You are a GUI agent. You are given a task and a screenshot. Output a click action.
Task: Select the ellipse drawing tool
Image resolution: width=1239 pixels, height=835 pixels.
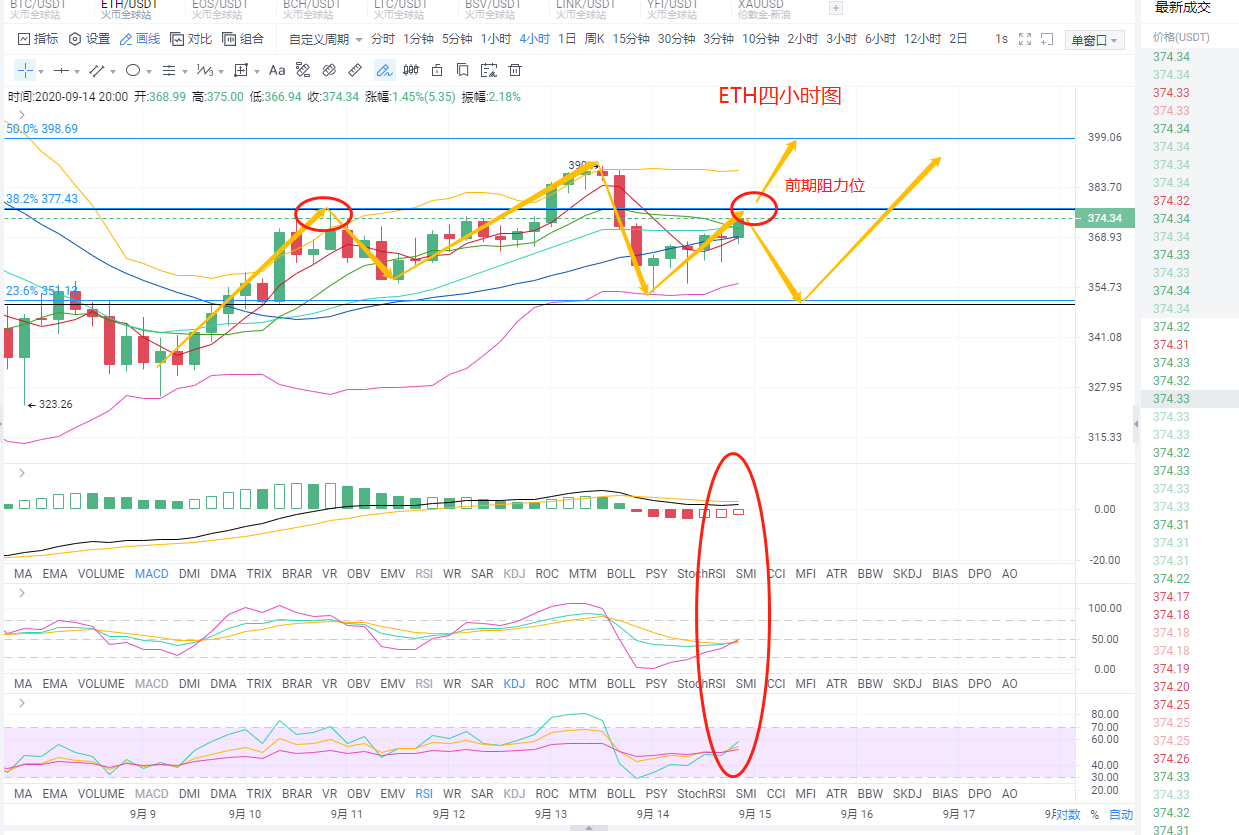(x=134, y=71)
